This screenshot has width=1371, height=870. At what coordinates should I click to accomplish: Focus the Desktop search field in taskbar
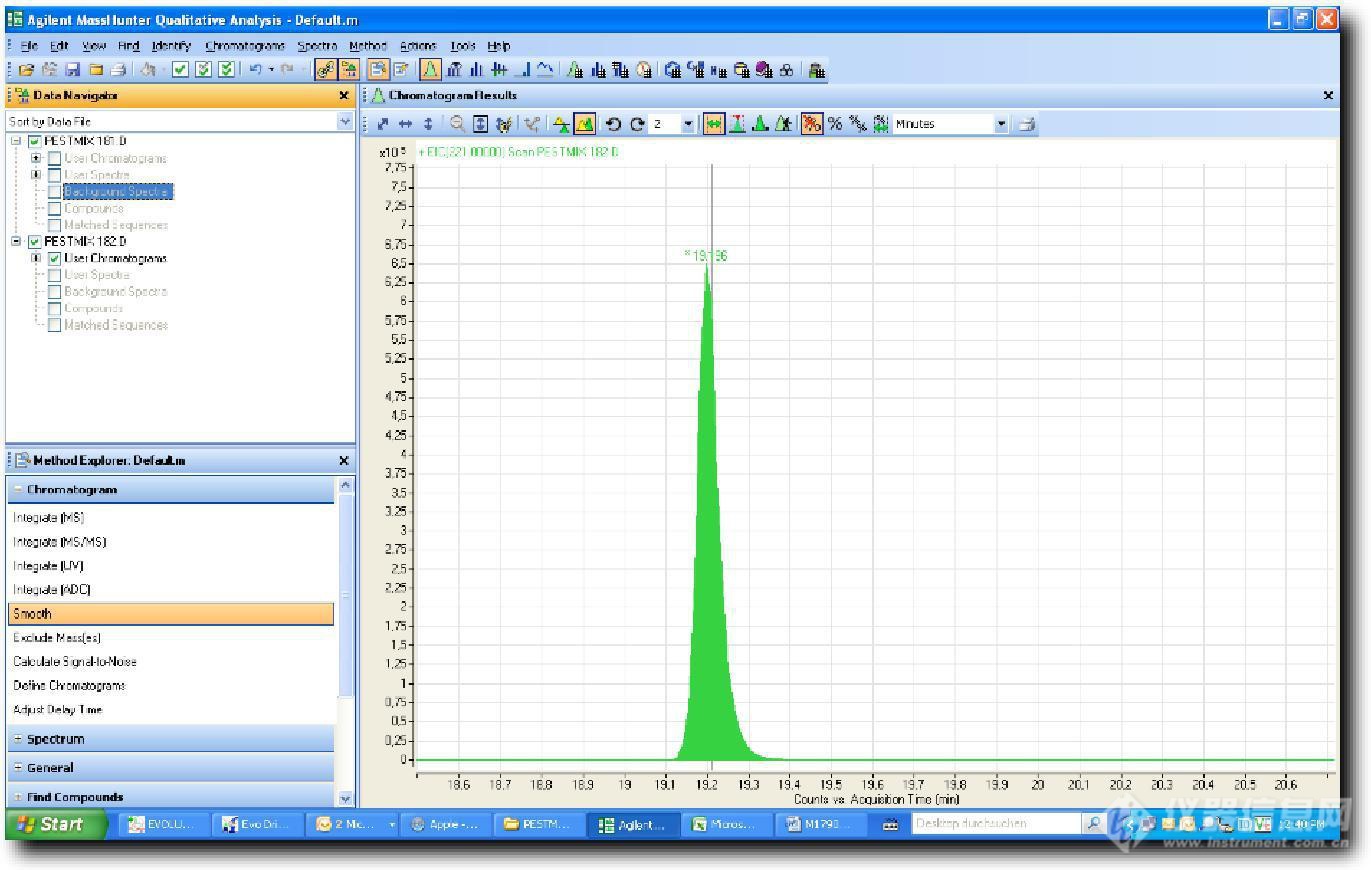[x=995, y=824]
